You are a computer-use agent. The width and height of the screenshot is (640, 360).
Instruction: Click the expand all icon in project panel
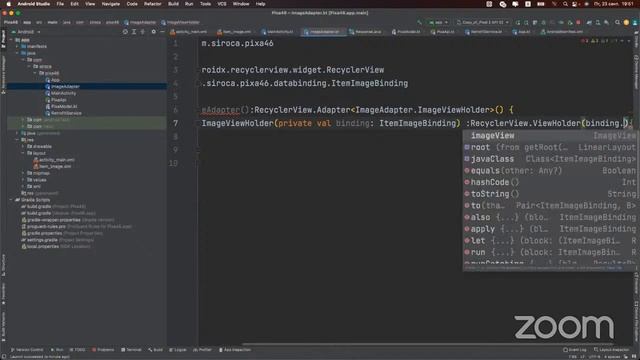pyautogui.click(x=134, y=32)
